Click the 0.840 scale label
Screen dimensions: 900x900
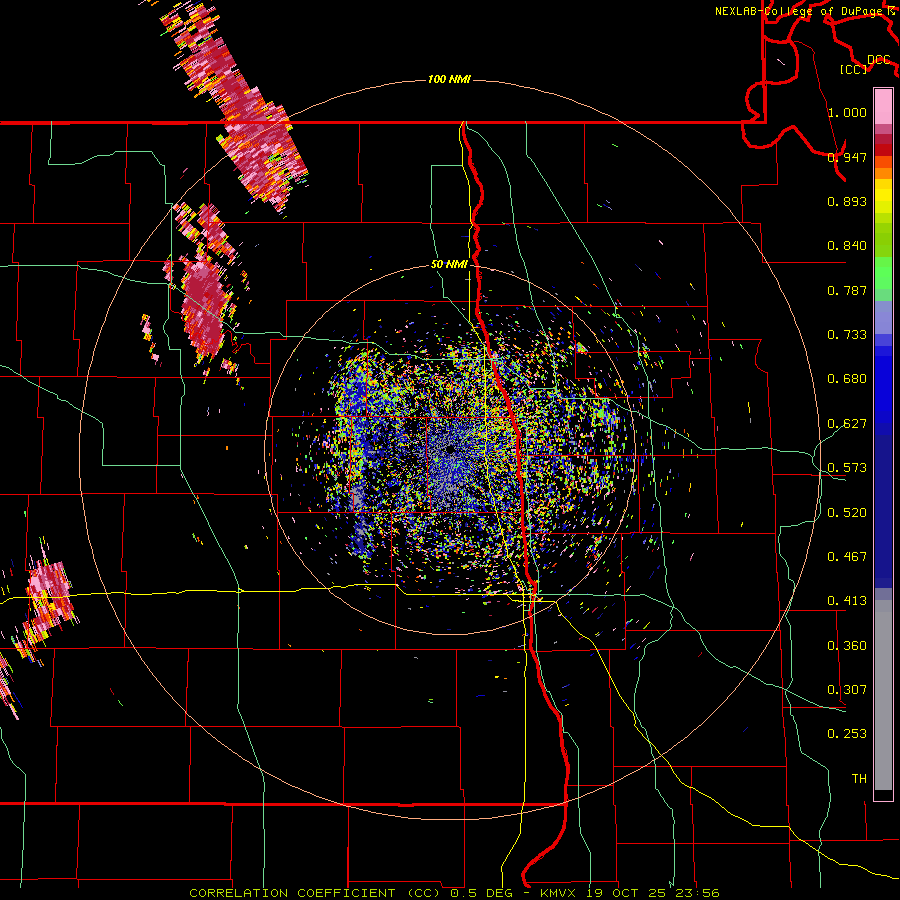coord(847,246)
